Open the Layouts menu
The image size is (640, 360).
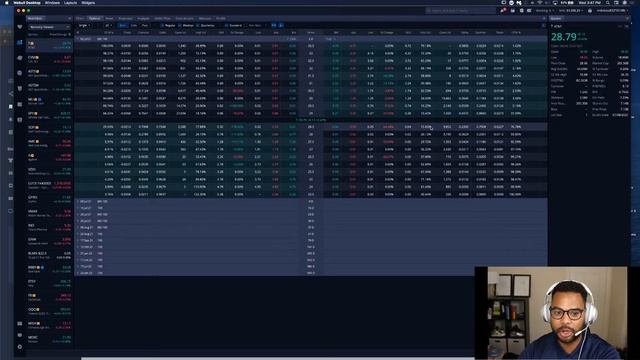(x=70, y=2)
